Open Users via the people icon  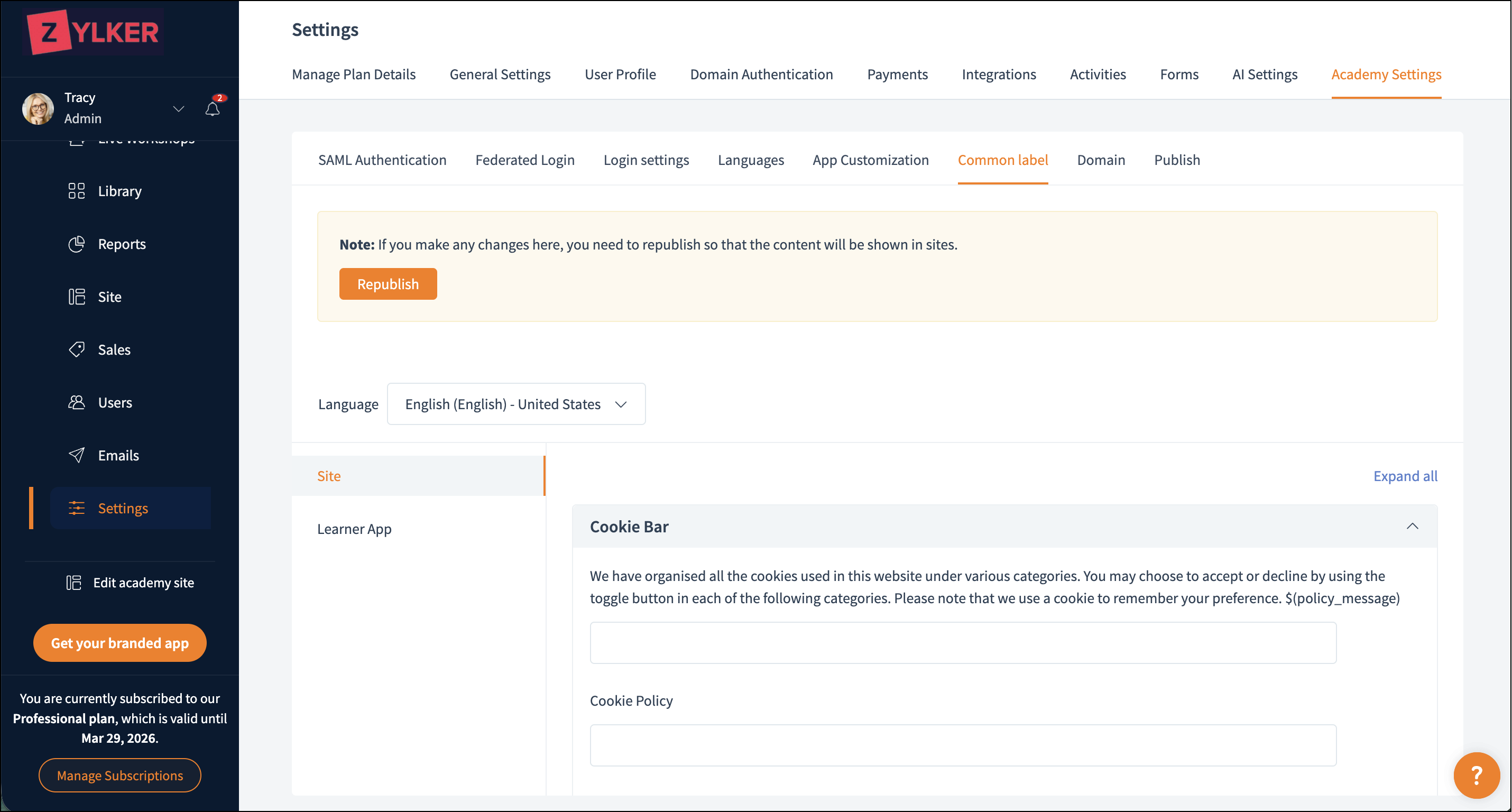[76, 402]
